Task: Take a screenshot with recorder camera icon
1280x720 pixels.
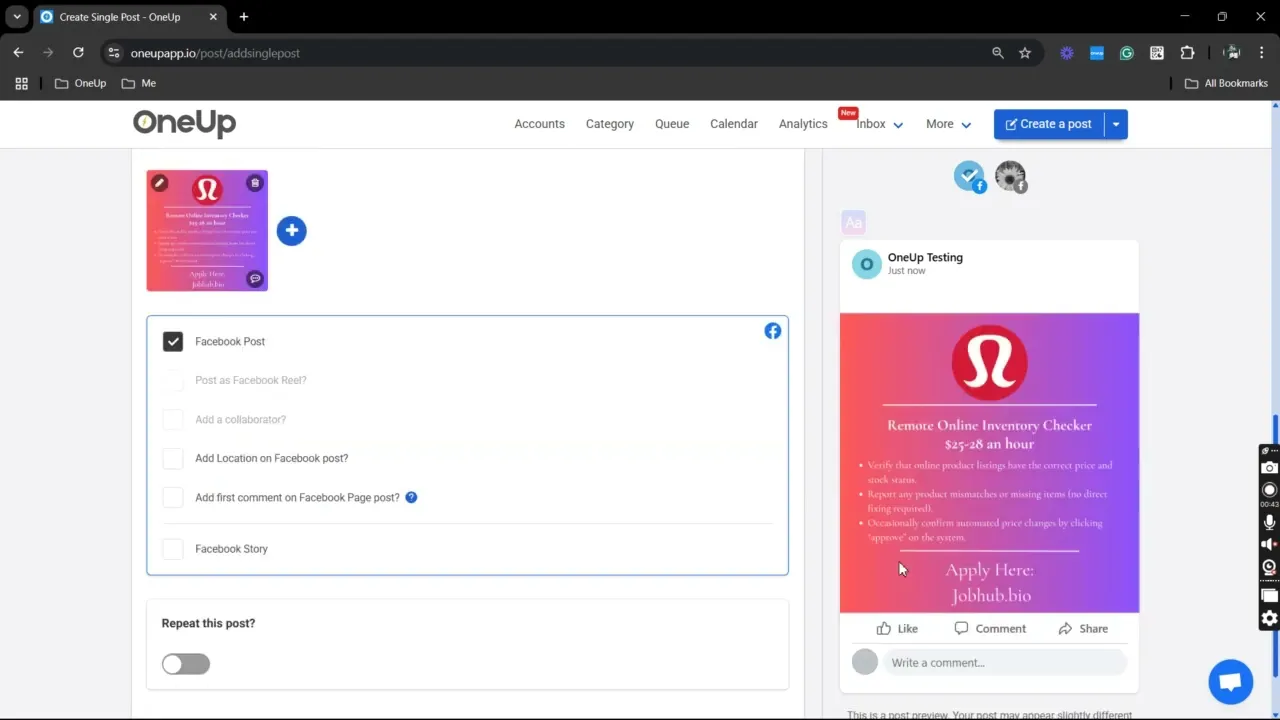Action: pyautogui.click(x=1269, y=468)
